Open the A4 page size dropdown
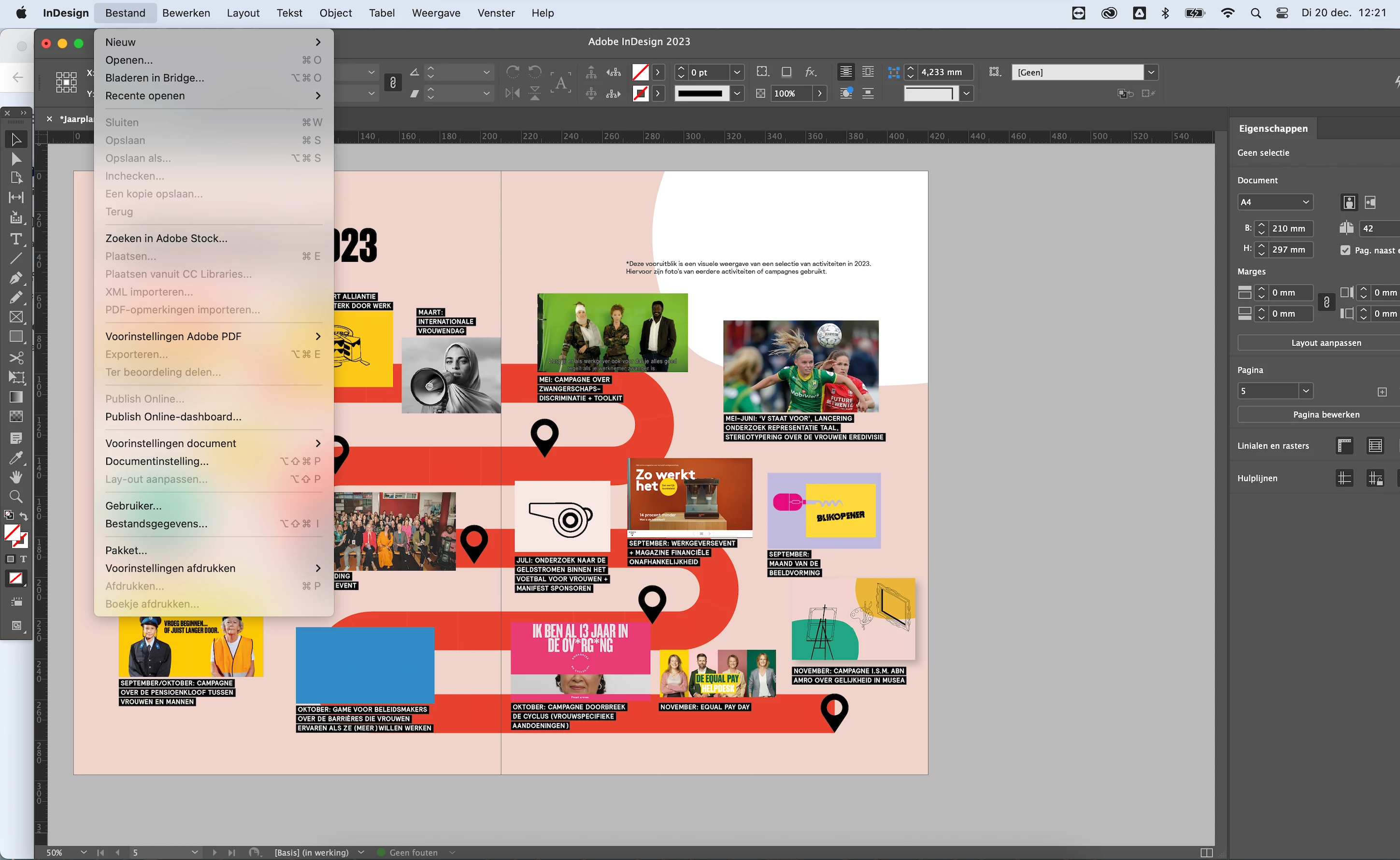Screen dimensions: 1400x860 [x=1275, y=202]
